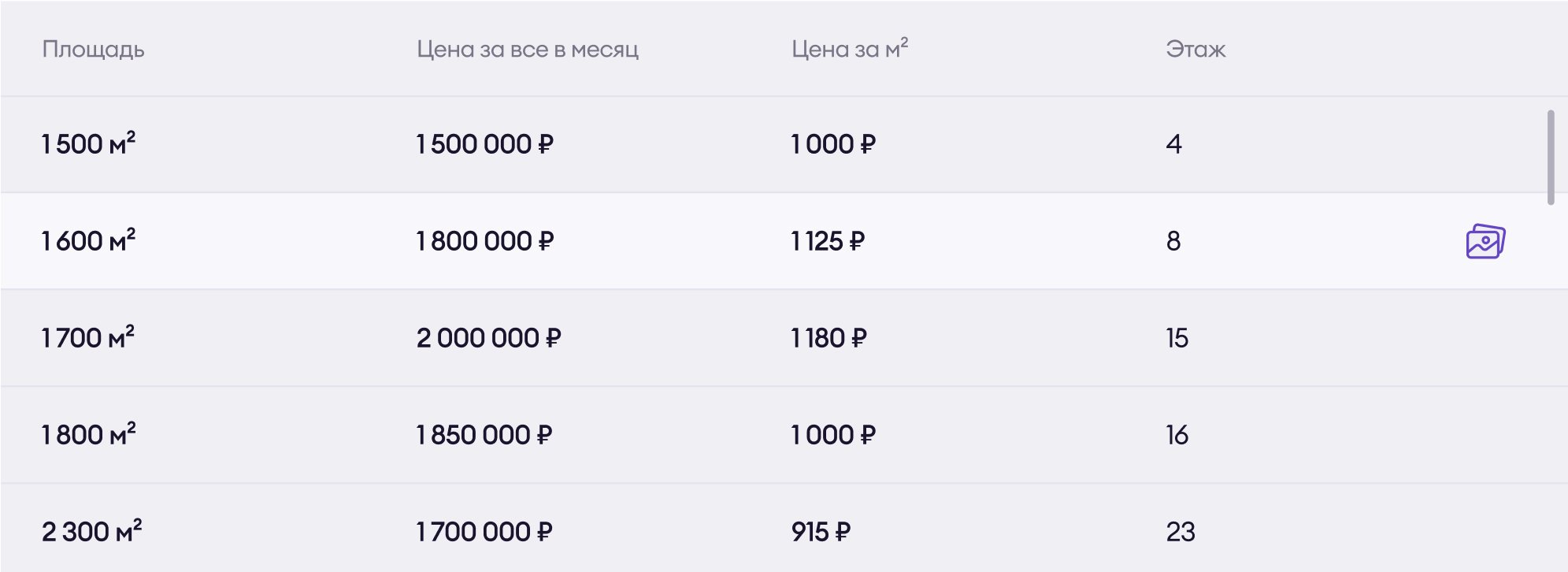Select the 2 300 м² area cell
This screenshot has width=1568, height=572.
91,531
